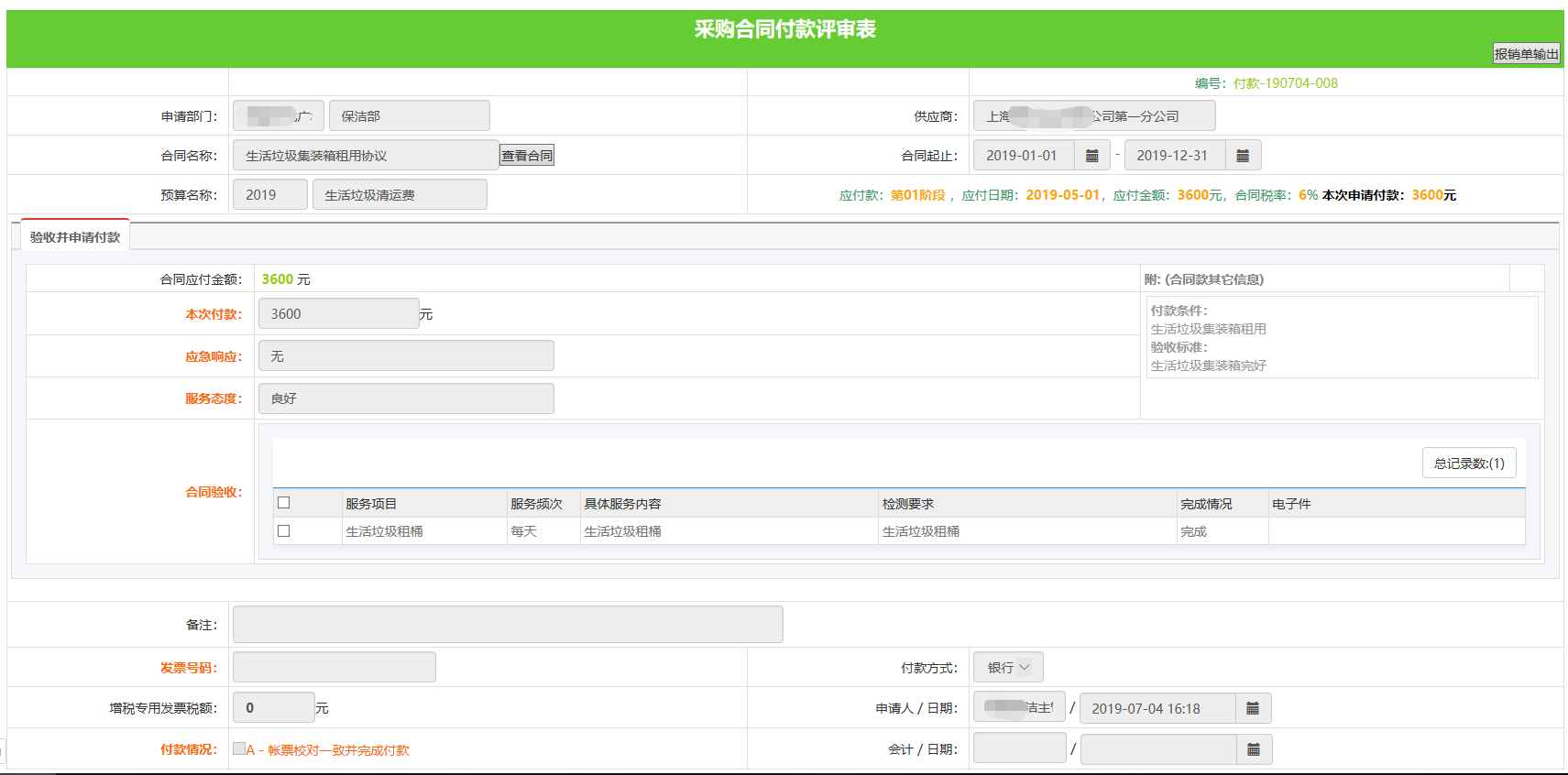Open calendar for contract start date
The image size is (1568, 775).
(x=1091, y=156)
